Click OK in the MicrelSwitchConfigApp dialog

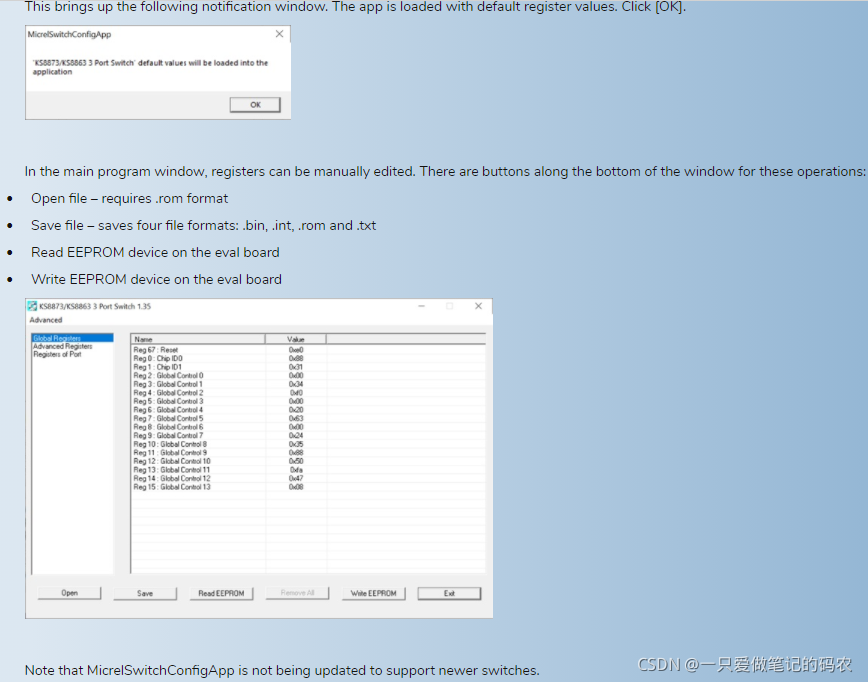[255, 105]
